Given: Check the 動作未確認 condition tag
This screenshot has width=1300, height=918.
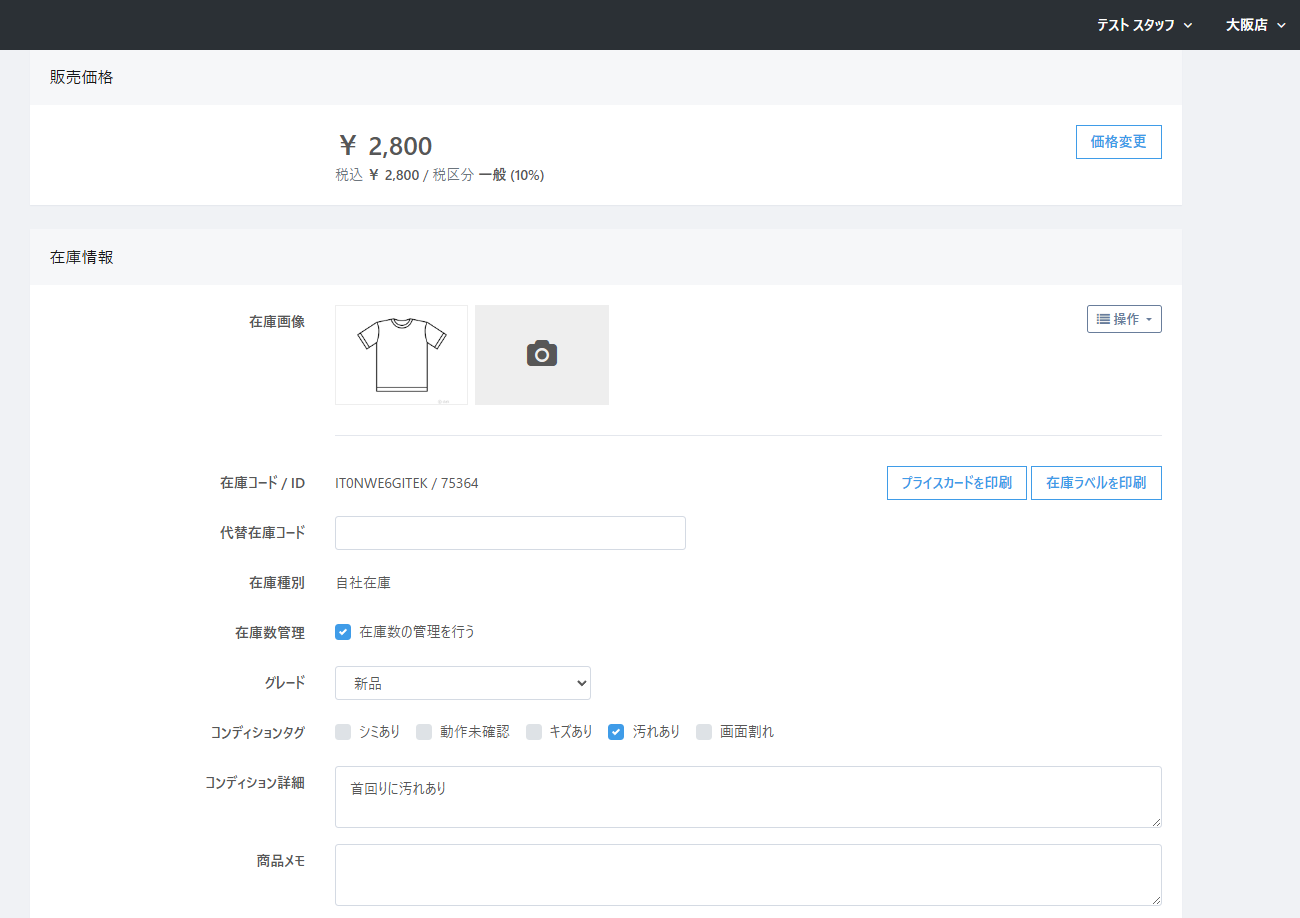Looking at the screenshot, I should (x=424, y=732).
